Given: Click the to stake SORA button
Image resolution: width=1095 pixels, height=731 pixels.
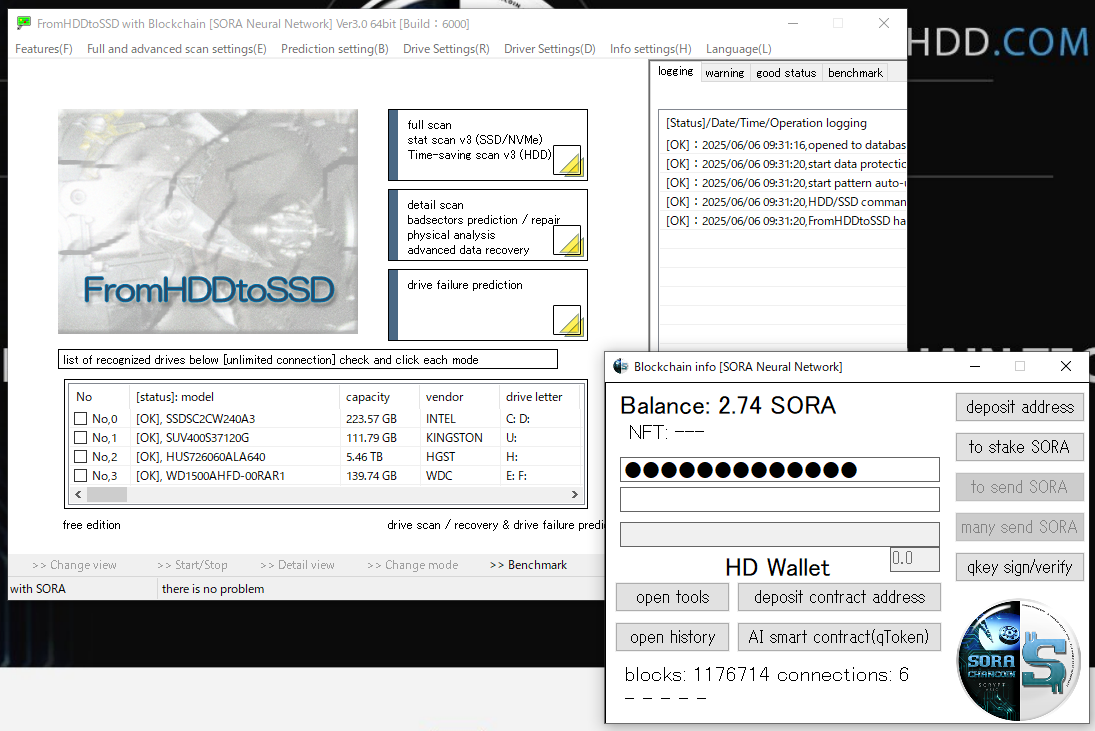Looking at the screenshot, I should click(x=1019, y=447).
